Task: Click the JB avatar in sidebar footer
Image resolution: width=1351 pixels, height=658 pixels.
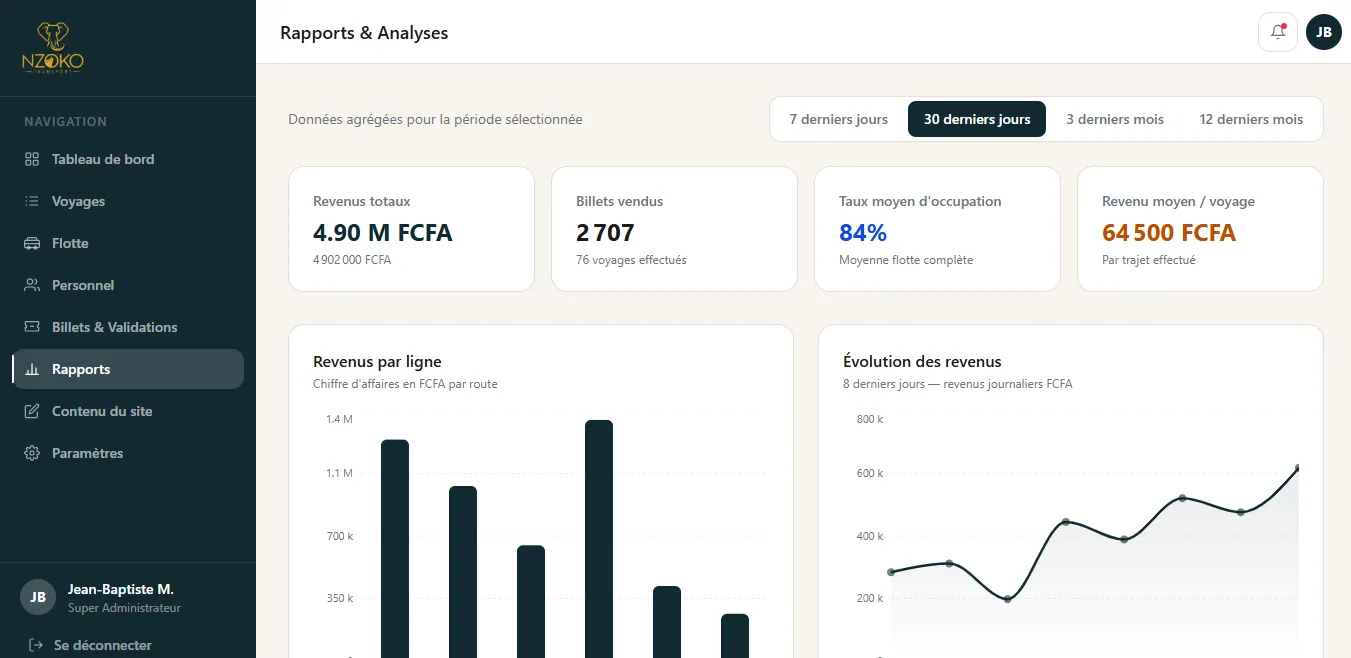Action: (38, 597)
